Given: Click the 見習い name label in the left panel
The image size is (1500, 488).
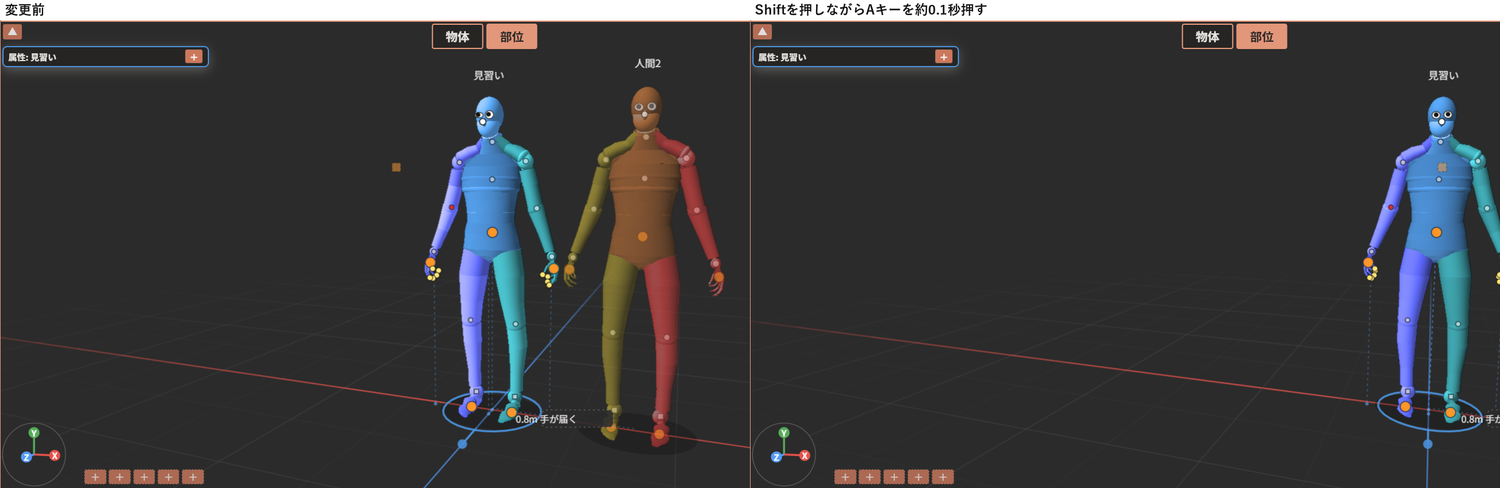Looking at the screenshot, I should pos(489,76).
